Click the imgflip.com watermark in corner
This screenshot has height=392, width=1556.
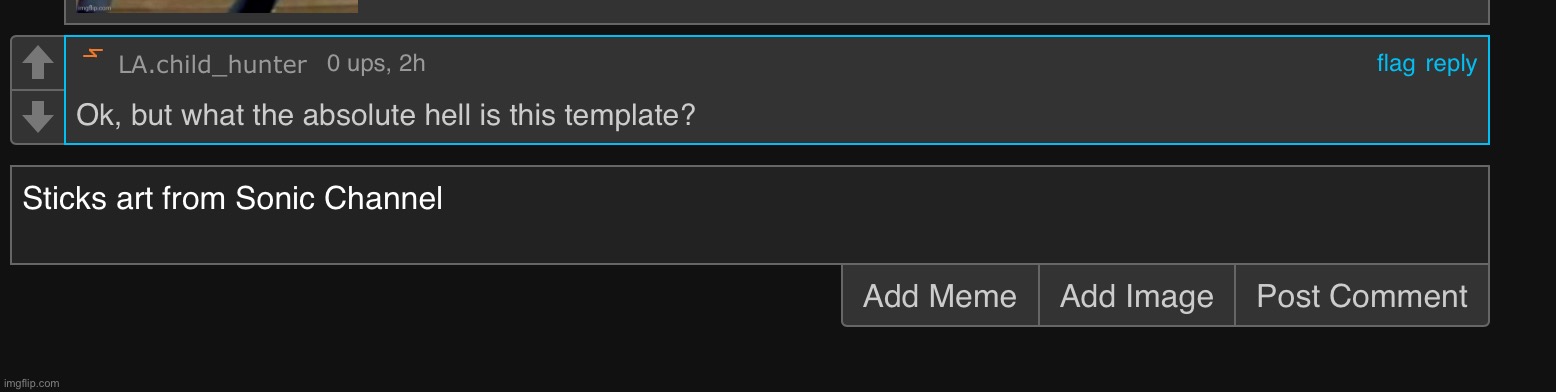(32, 383)
